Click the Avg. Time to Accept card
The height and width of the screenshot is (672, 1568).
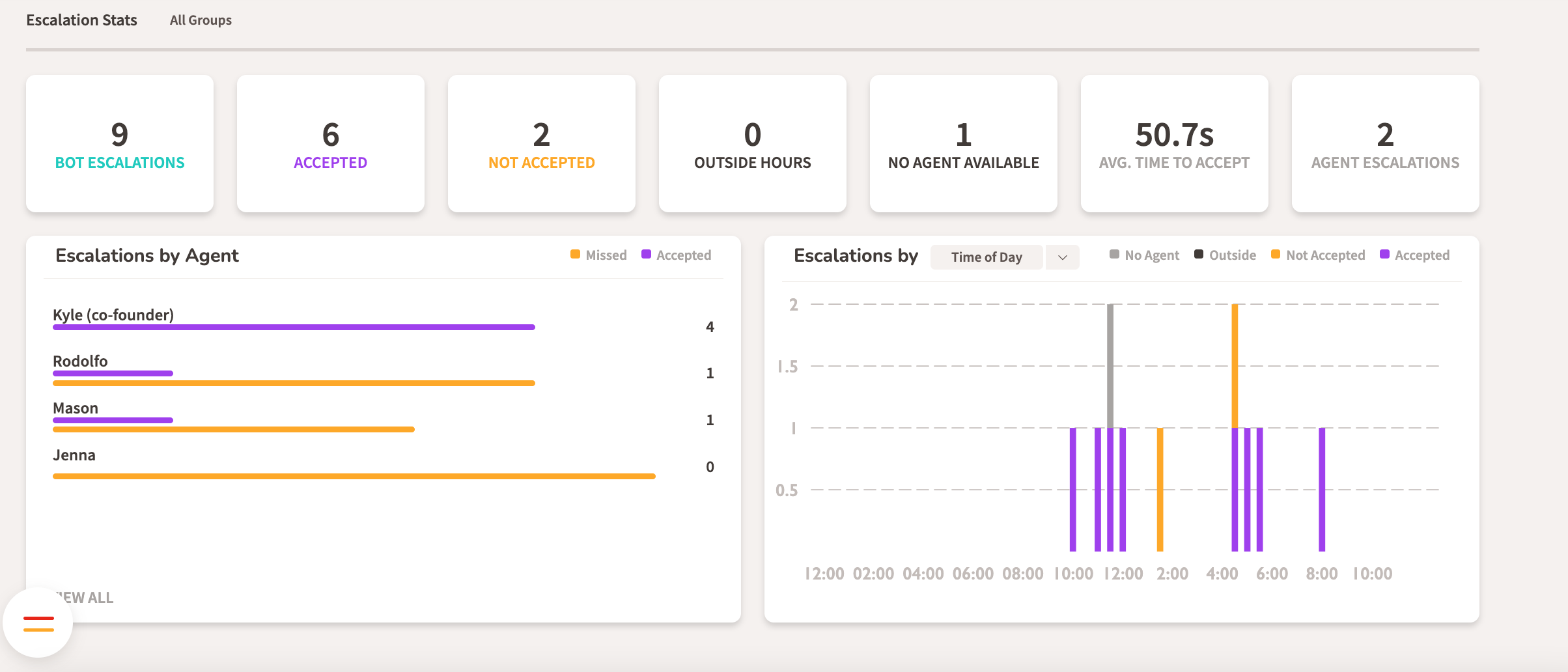tap(1175, 143)
